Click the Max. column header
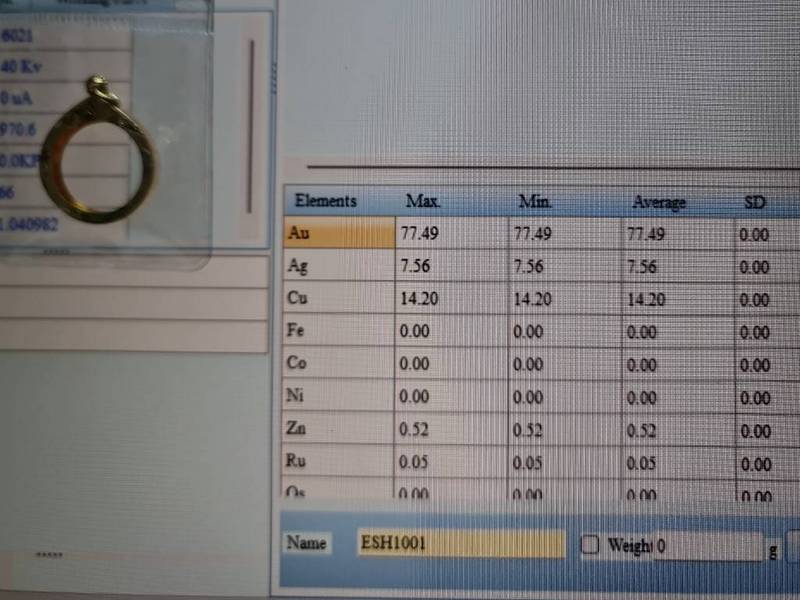 (x=423, y=202)
